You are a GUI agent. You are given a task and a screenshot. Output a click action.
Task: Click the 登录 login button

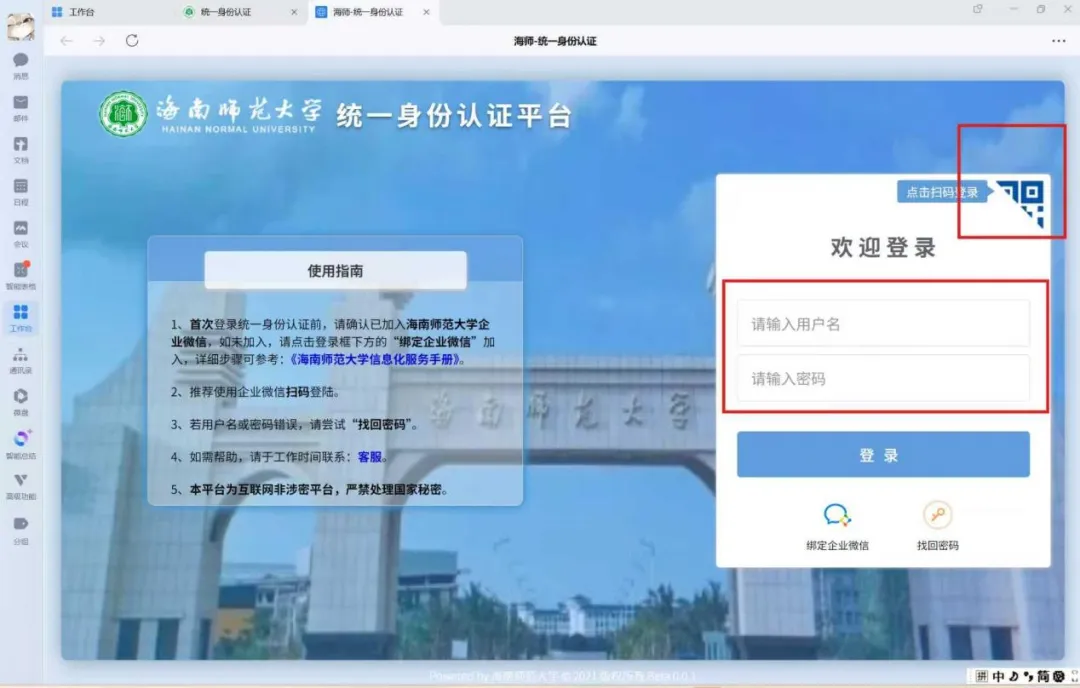coord(883,455)
